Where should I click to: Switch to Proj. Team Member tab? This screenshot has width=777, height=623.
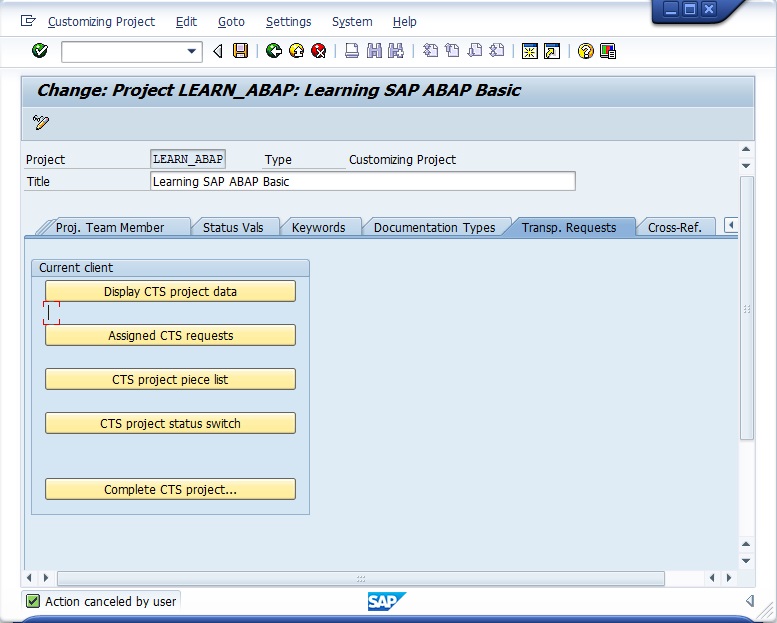(110, 227)
